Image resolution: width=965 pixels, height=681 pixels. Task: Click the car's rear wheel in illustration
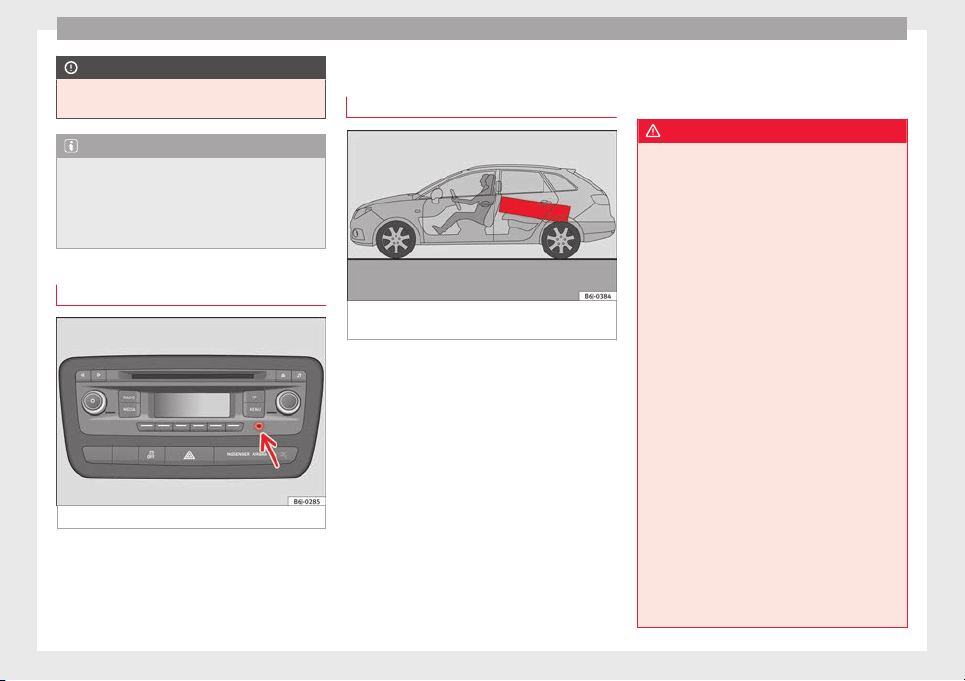point(561,239)
